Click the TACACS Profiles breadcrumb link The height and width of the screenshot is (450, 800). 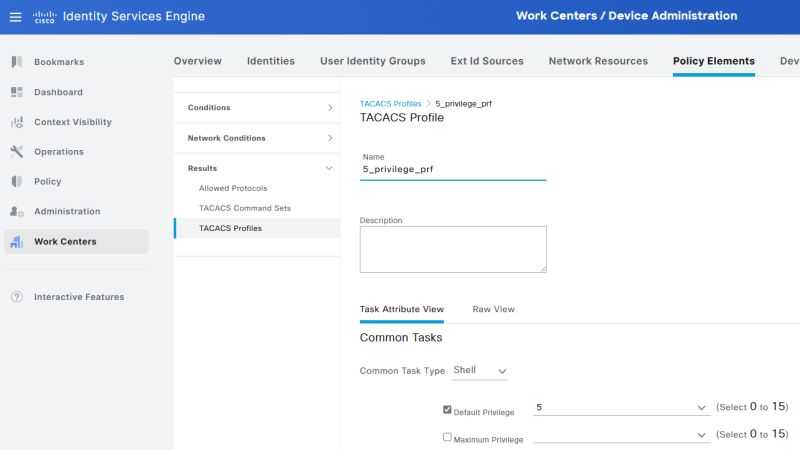coord(390,104)
